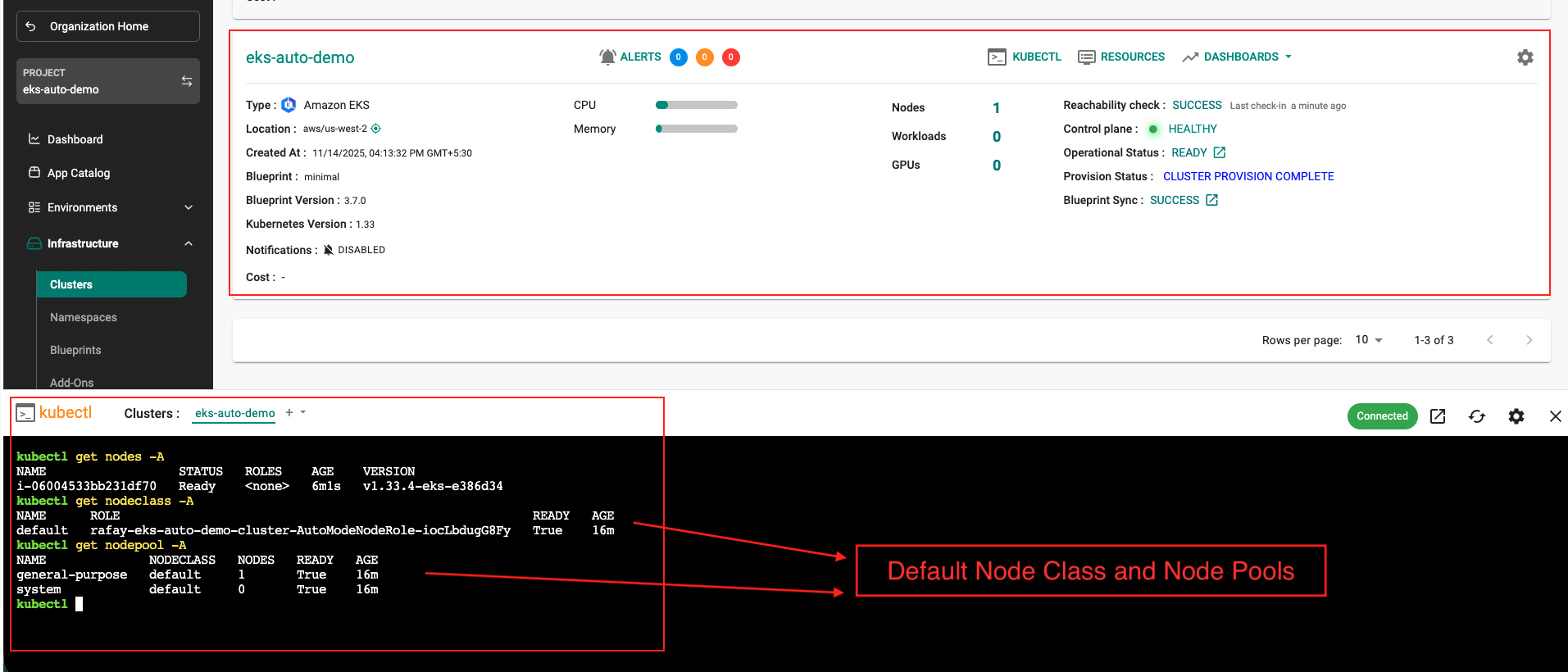Image resolution: width=1568 pixels, height=672 pixels.
Task: Open the Rows per page dropdown
Action: 1369,340
